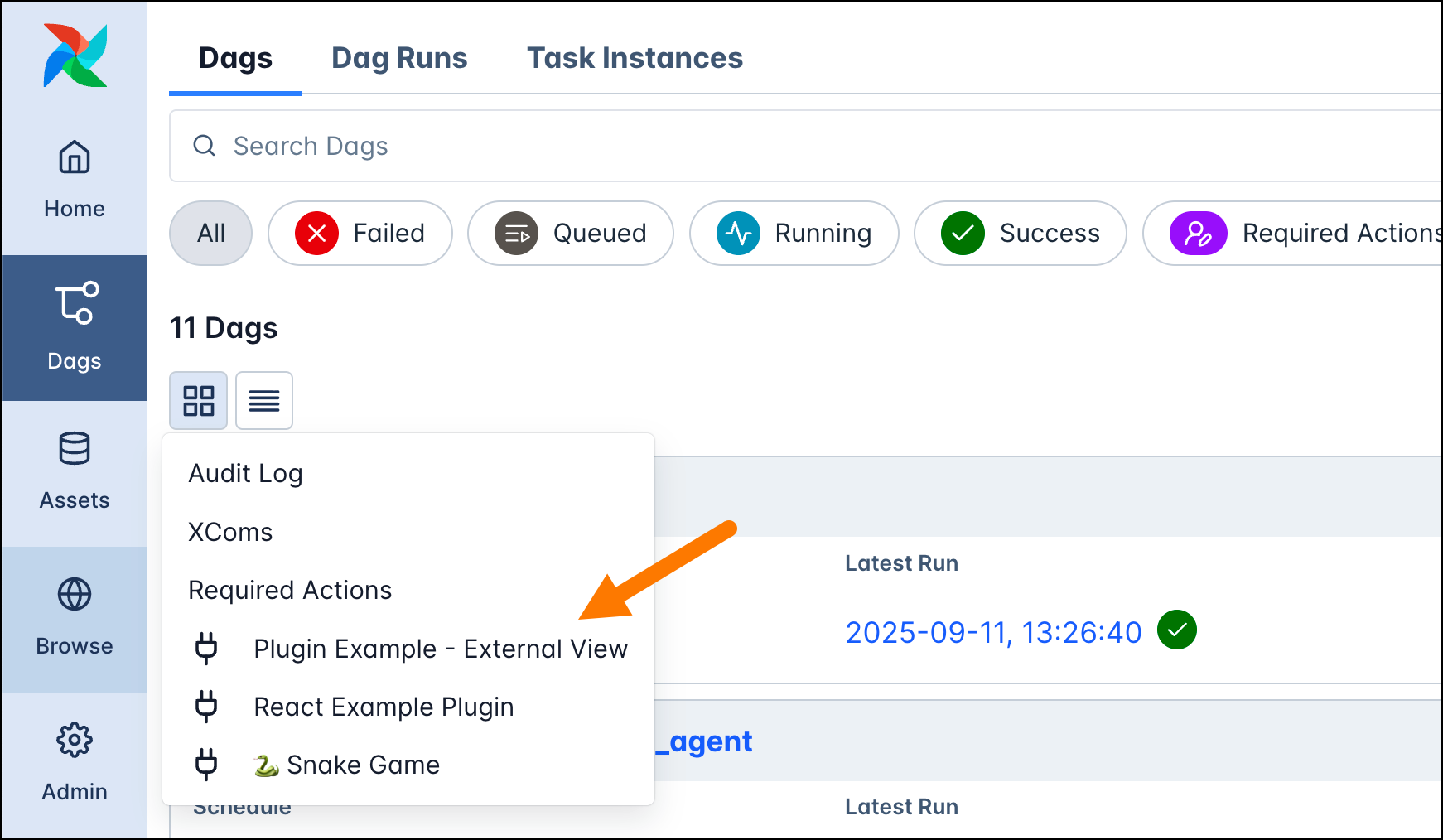Open Assets from the sidebar
Screen dimensions: 1443x840
75,472
